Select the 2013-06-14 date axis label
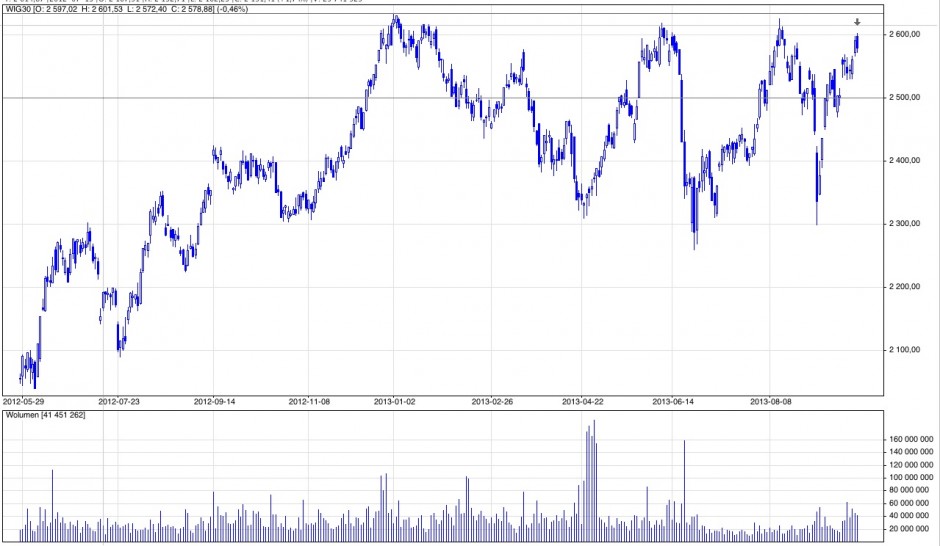The width and height of the screenshot is (940, 546). (x=673, y=401)
